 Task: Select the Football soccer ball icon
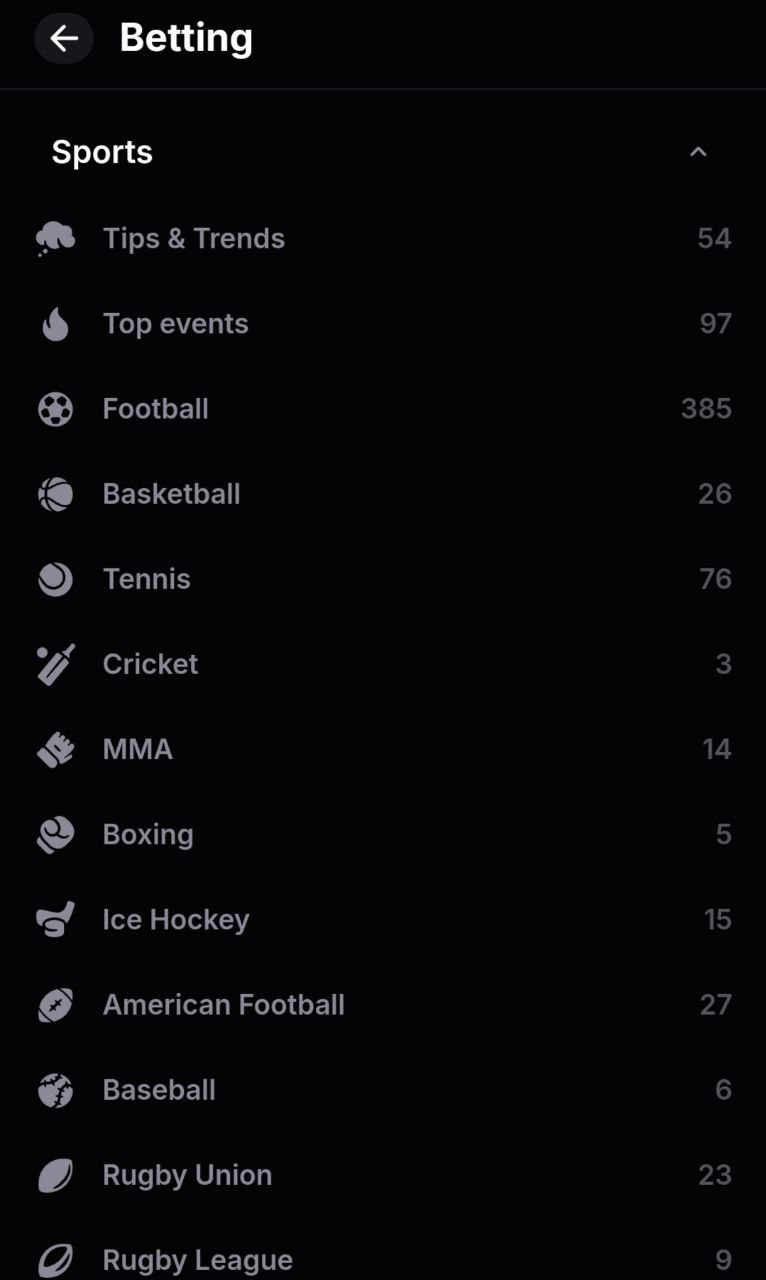[x=55, y=409]
